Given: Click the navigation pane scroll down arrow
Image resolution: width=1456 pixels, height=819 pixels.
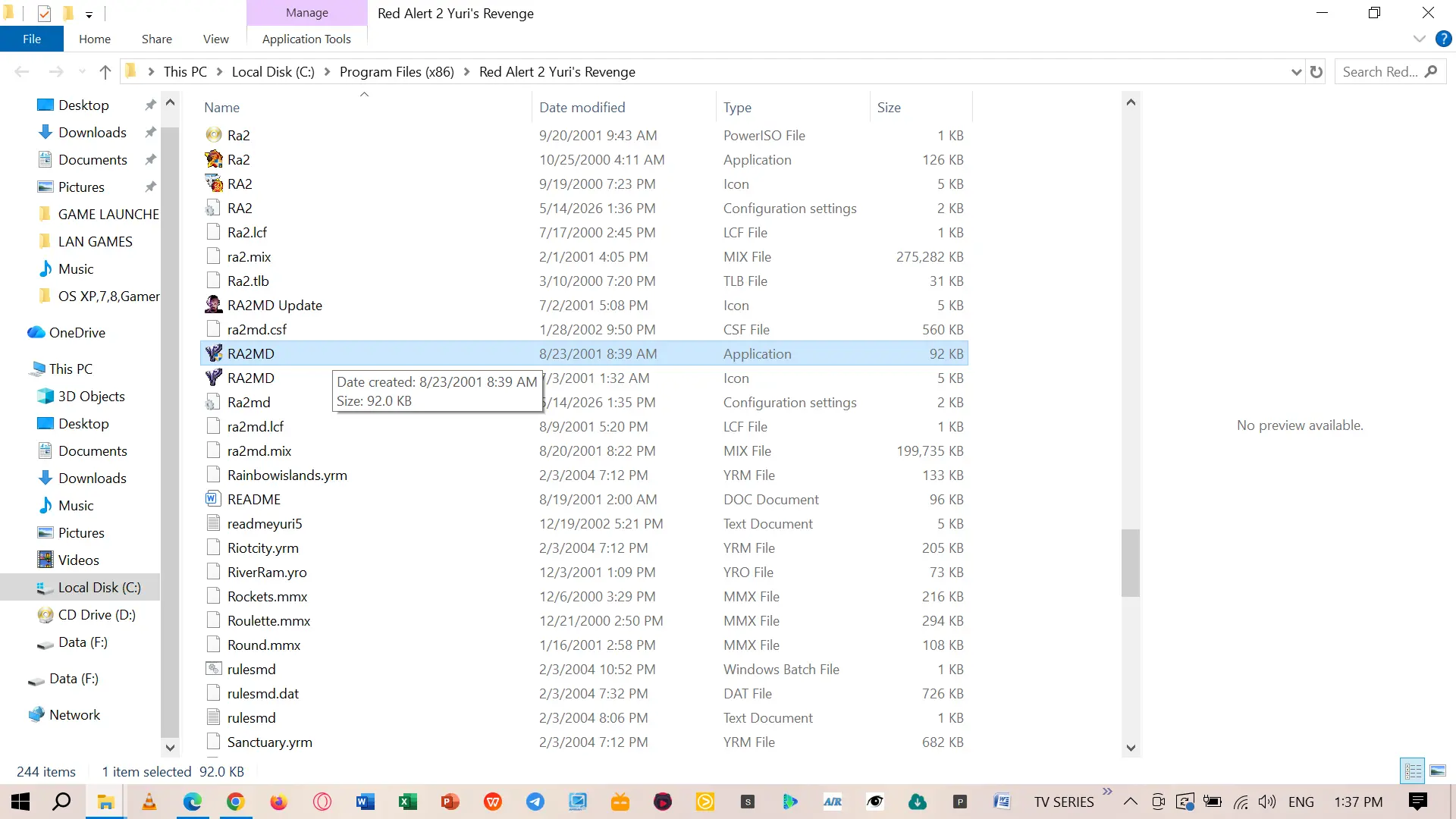Looking at the screenshot, I should 170,748.
